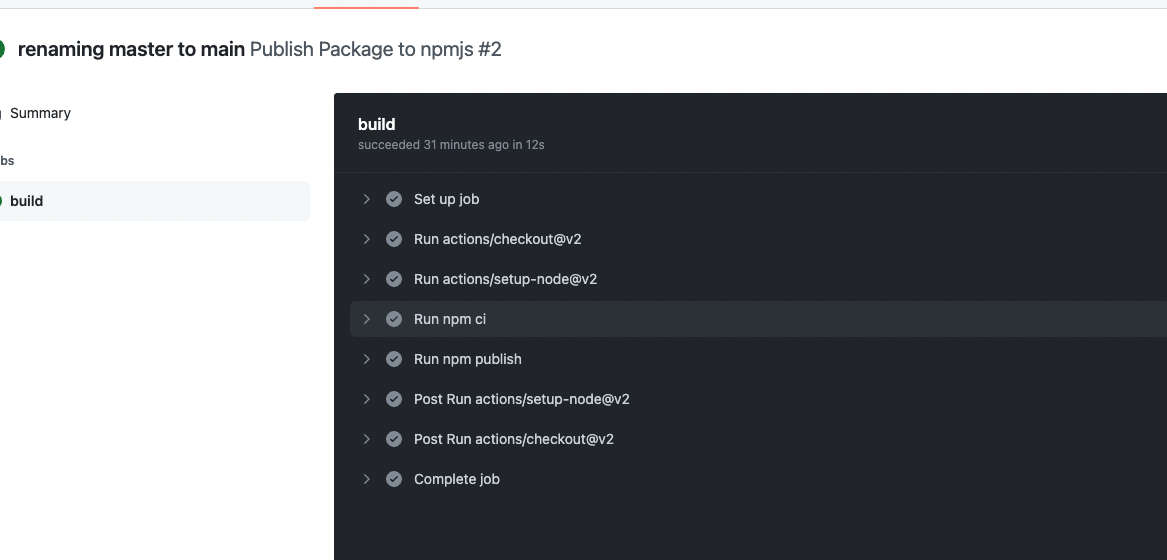Image resolution: width=1167 pixels, height=560 pixels.
Task: Click status icon beside Post Run actions/checkout@v2
Action: tap(394, 439)
